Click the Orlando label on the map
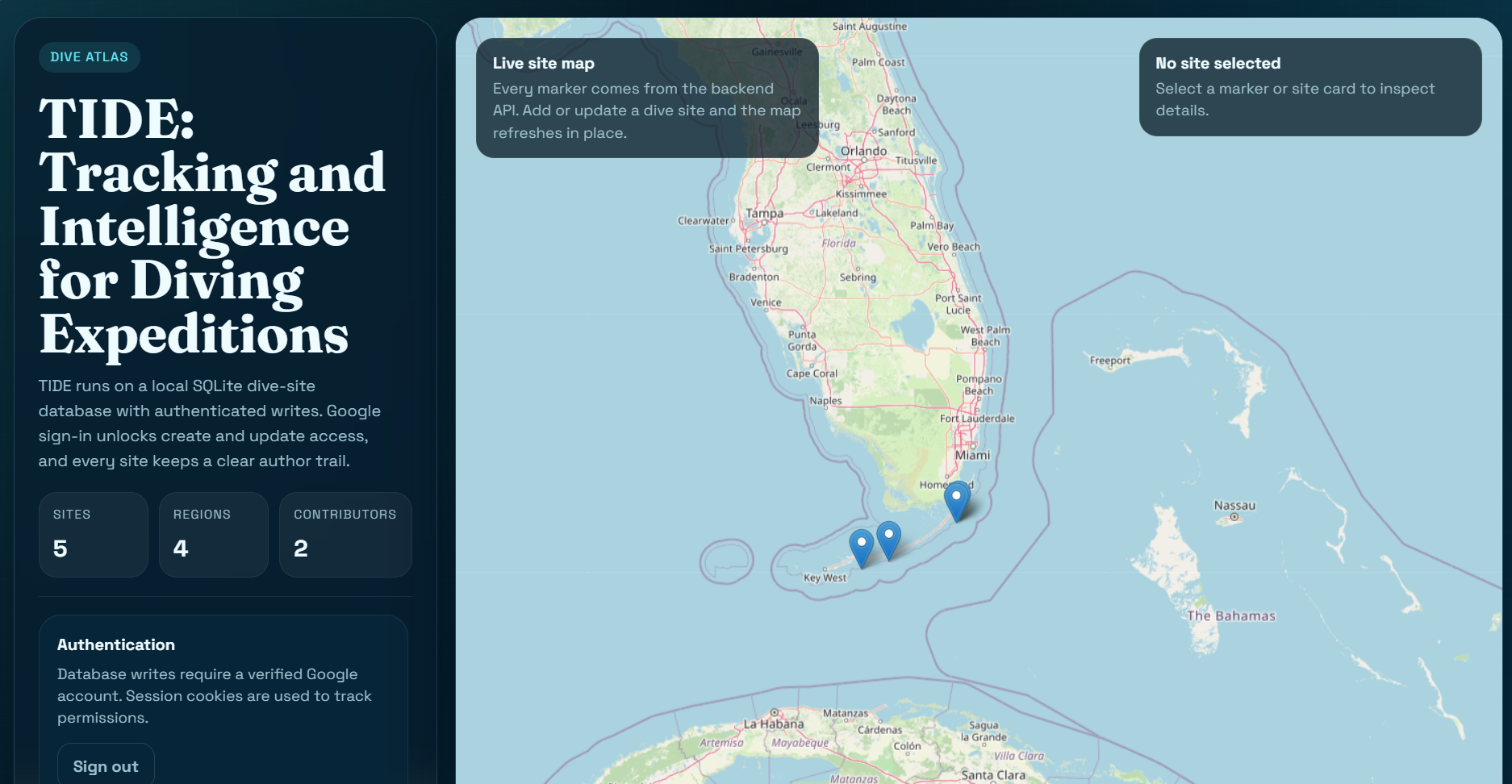1512x784 pixels. [x=863, y=151]
